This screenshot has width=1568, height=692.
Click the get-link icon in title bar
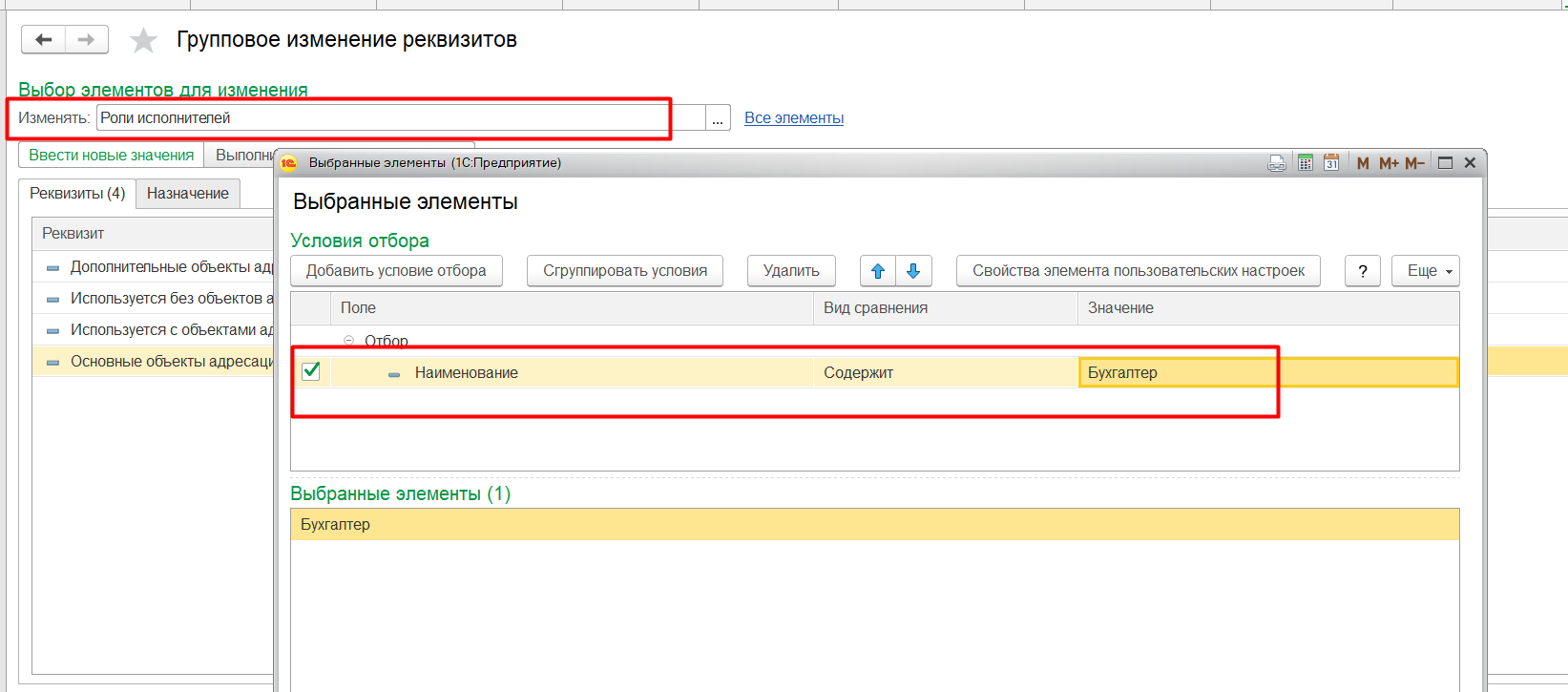(1277, 163)
